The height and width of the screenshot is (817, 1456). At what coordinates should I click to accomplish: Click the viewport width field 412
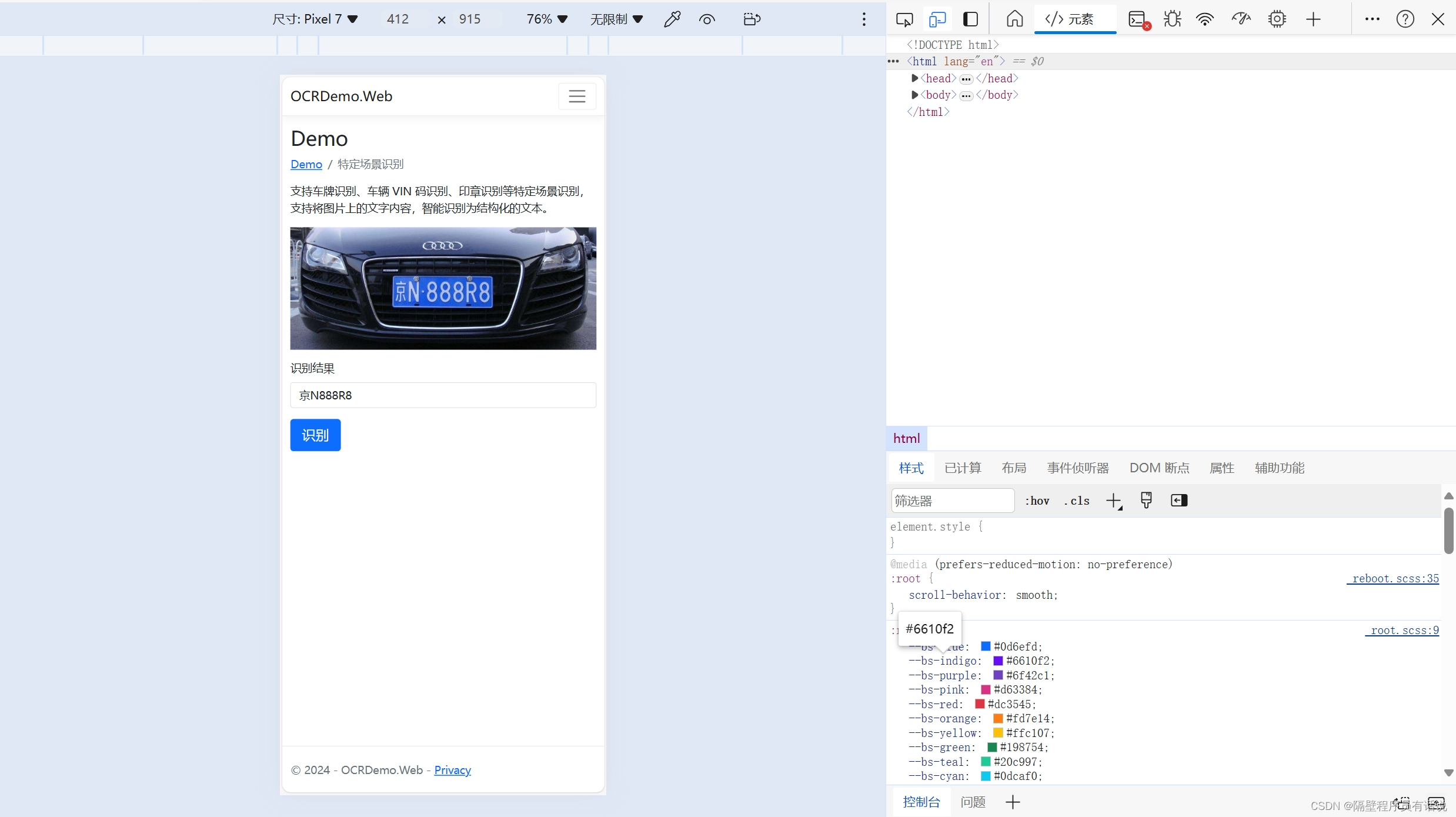click(398, 19)
